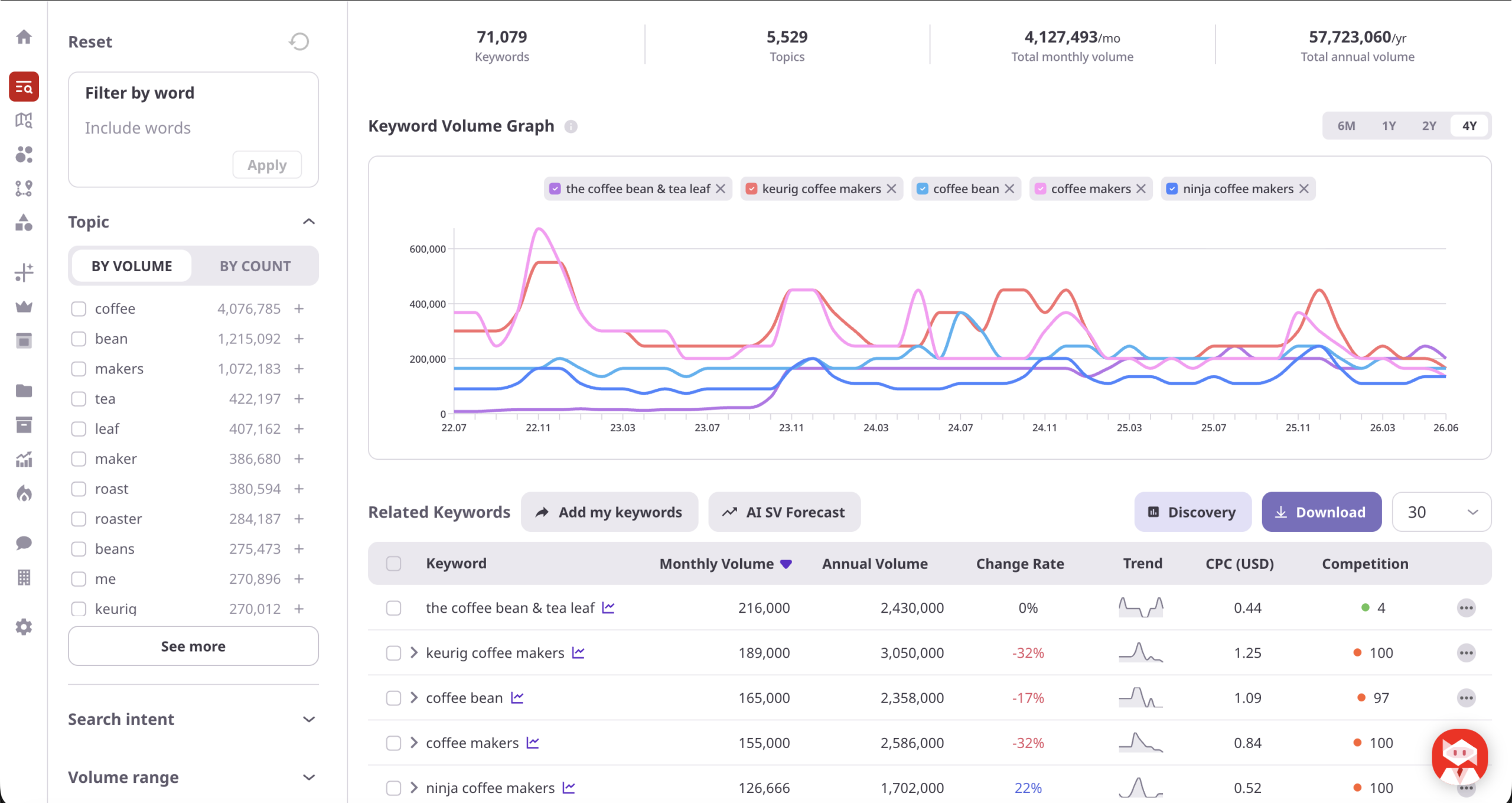Screen dimensions: 1512x803
Task: Open the flame hot trends sidebar icon
Action: click(24, 493)
